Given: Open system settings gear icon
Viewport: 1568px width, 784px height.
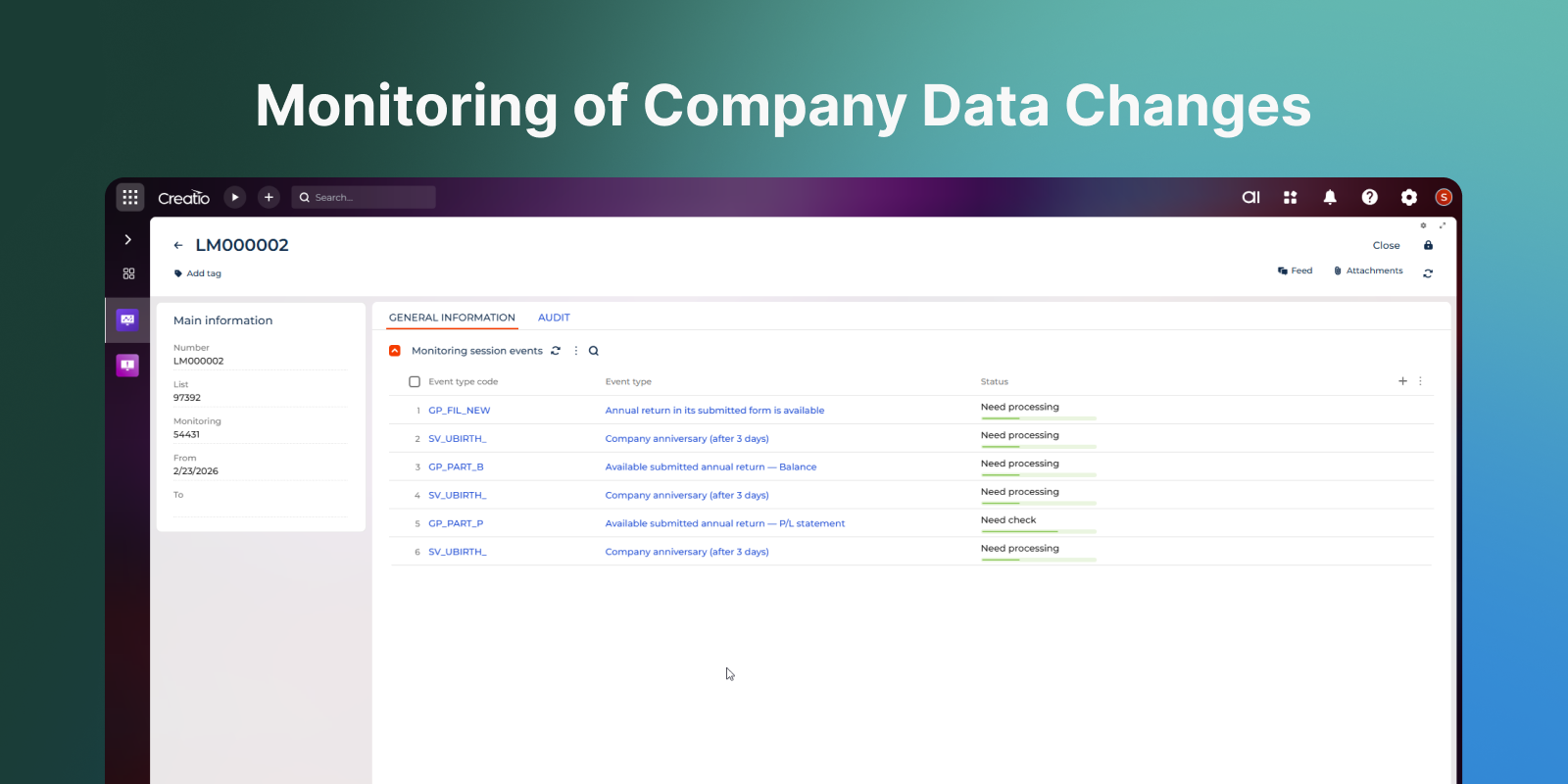Looking at the screenshot, I should 1408,197.
